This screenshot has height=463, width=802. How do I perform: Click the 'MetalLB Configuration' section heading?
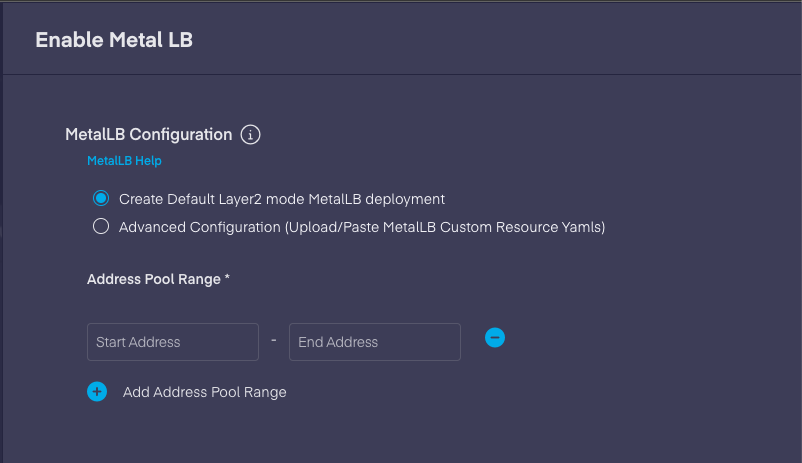[x=148, y=134]
